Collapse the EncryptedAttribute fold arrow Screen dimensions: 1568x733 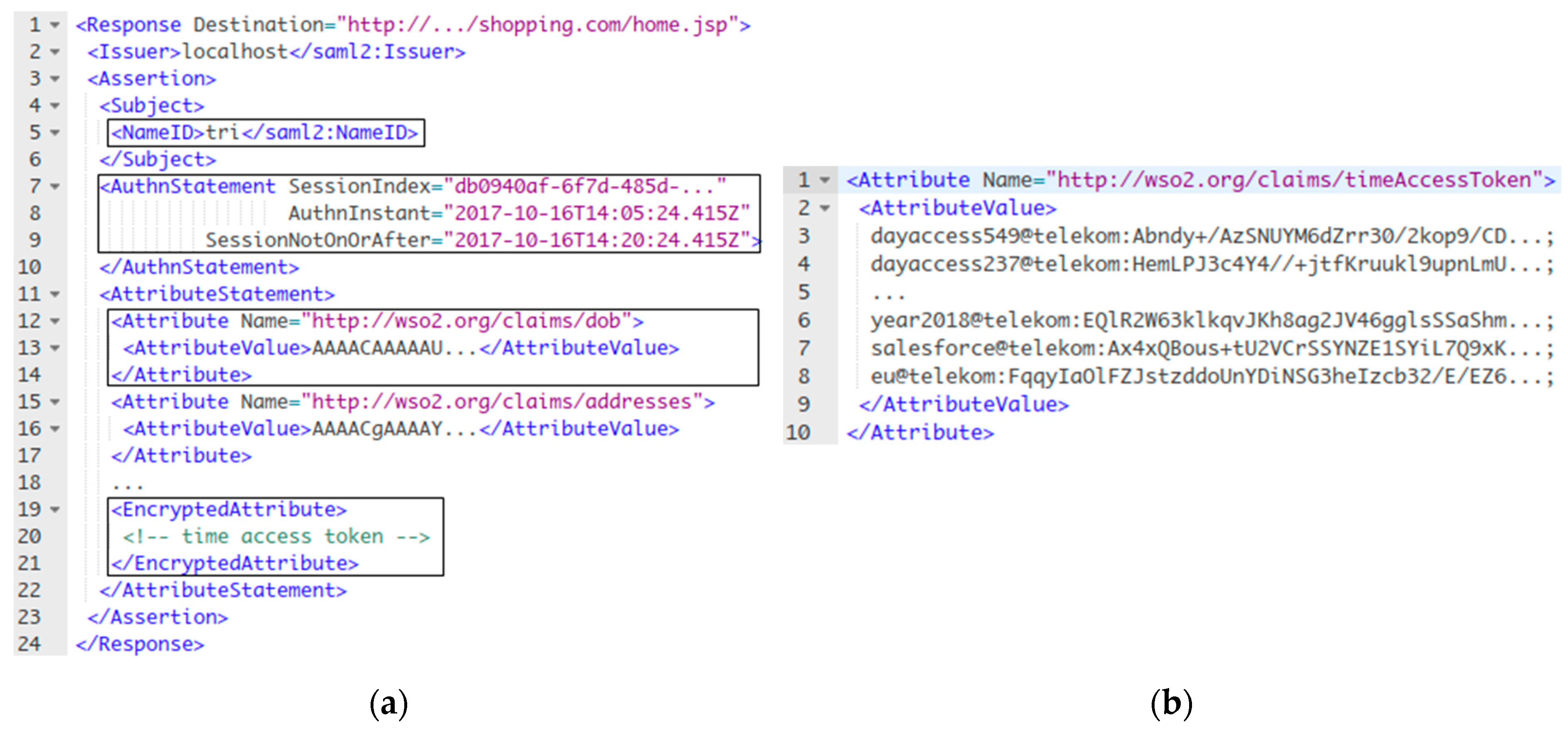(55, 509)
